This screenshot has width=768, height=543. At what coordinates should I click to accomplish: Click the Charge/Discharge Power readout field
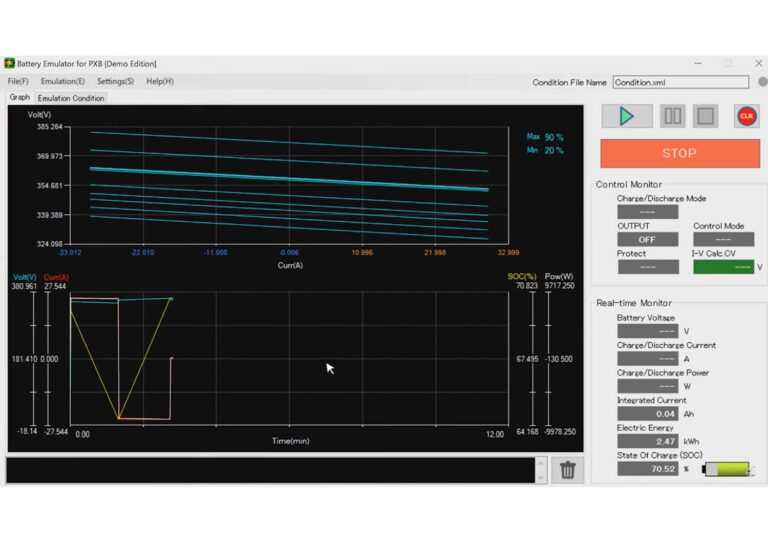click(x=648, y=386)
